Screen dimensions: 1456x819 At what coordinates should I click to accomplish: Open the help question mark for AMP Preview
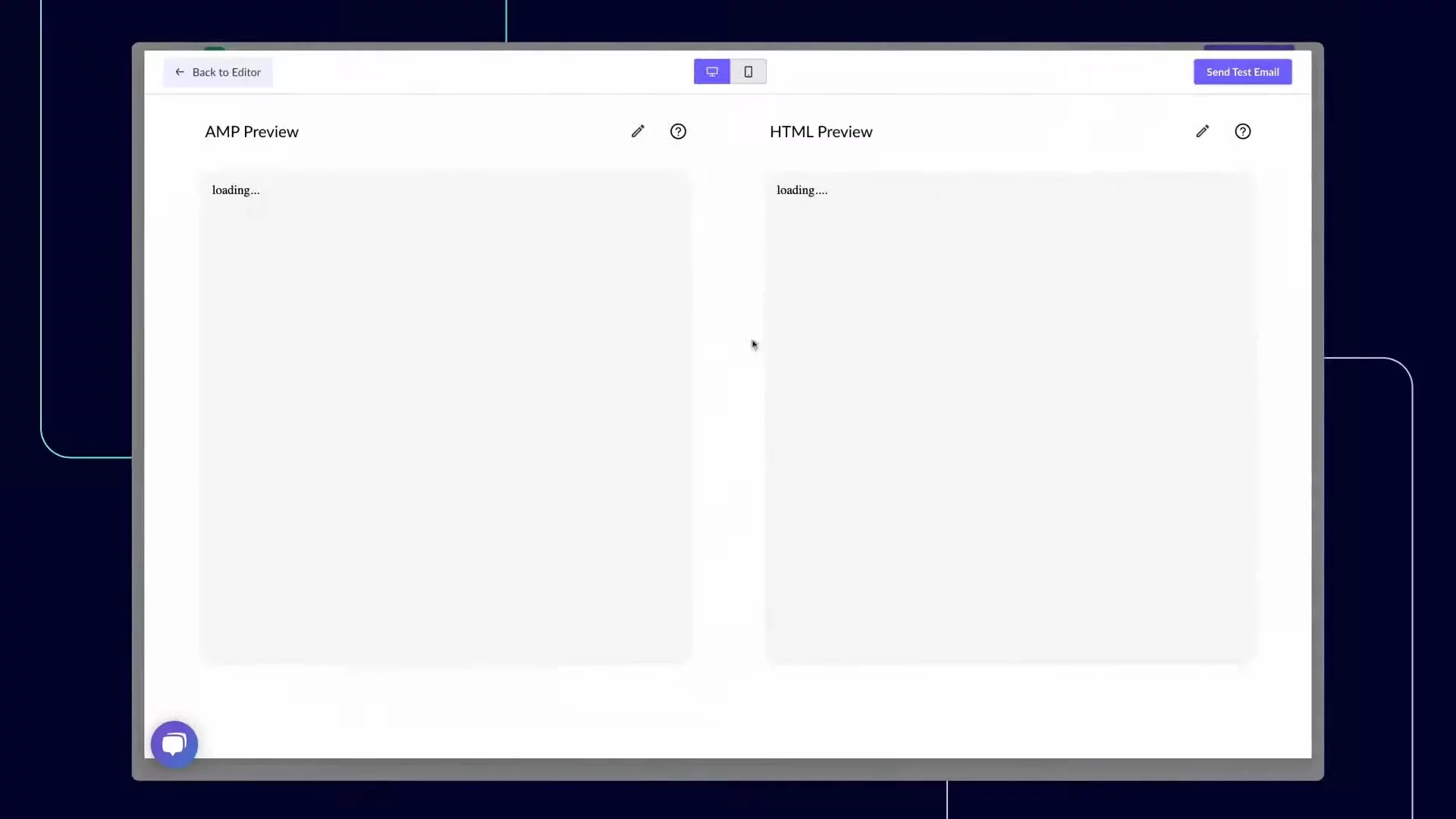coord(678,131)
